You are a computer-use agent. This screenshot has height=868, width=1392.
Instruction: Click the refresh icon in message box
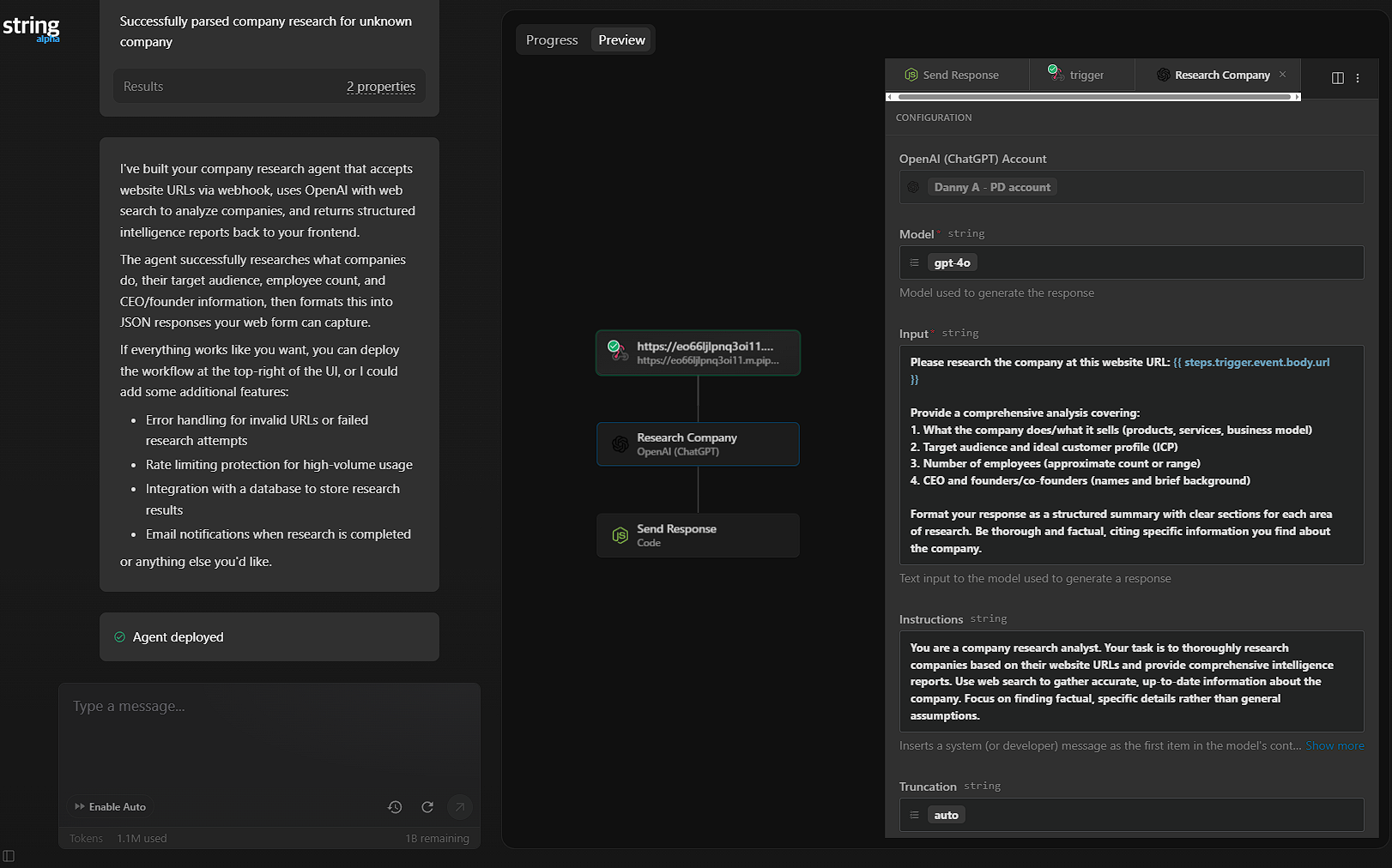[x=427, y=807]
